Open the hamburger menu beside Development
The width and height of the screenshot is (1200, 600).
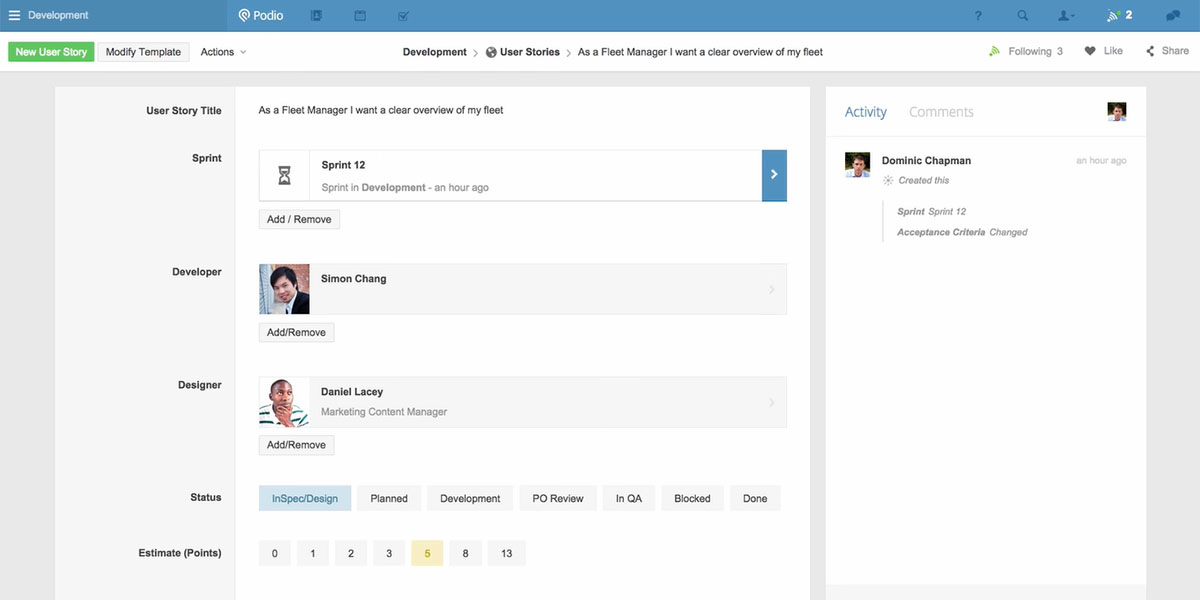point(14,15)
